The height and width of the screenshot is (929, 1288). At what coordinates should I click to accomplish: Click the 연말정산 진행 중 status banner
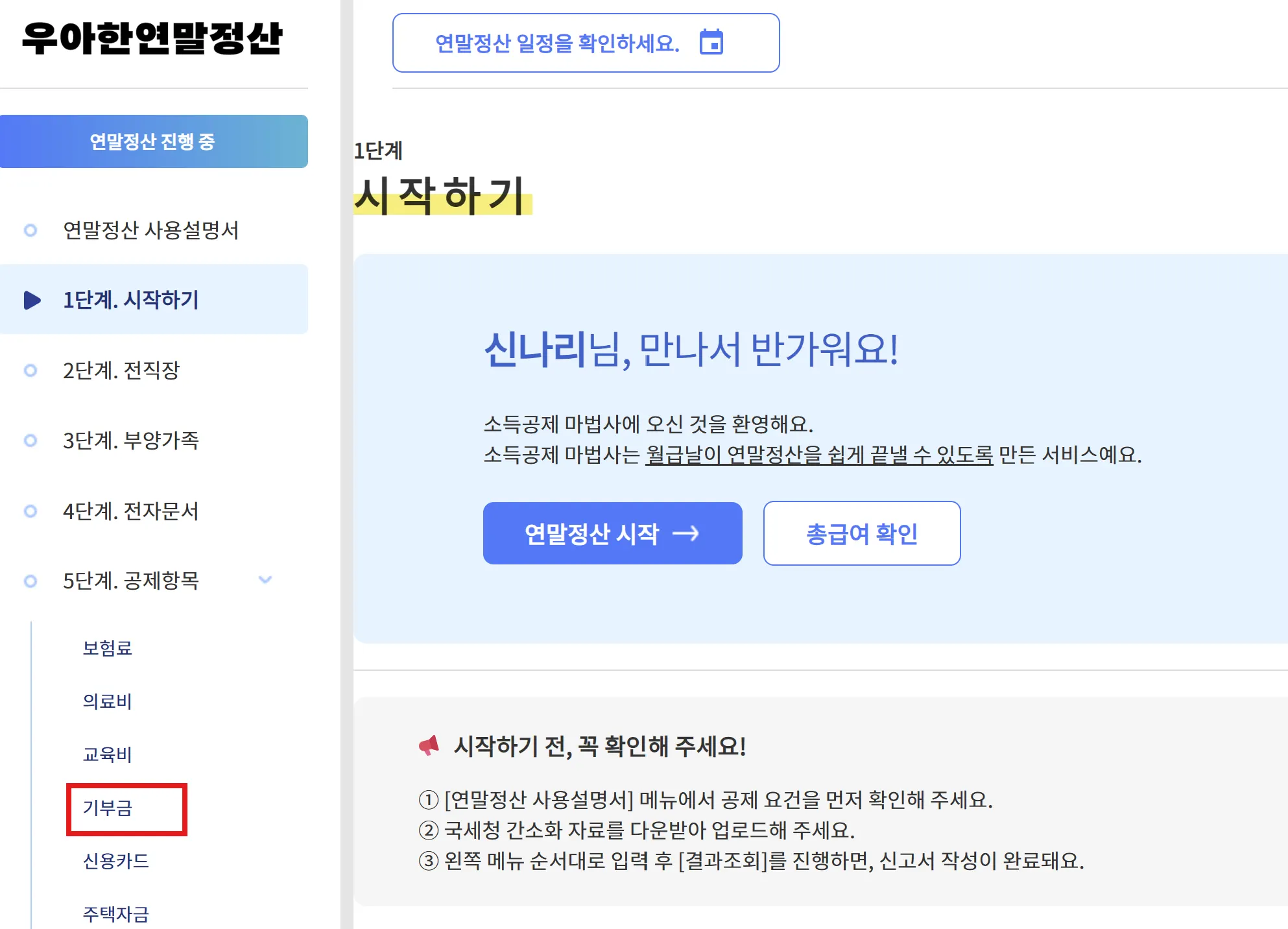click(x=153, y=141)
